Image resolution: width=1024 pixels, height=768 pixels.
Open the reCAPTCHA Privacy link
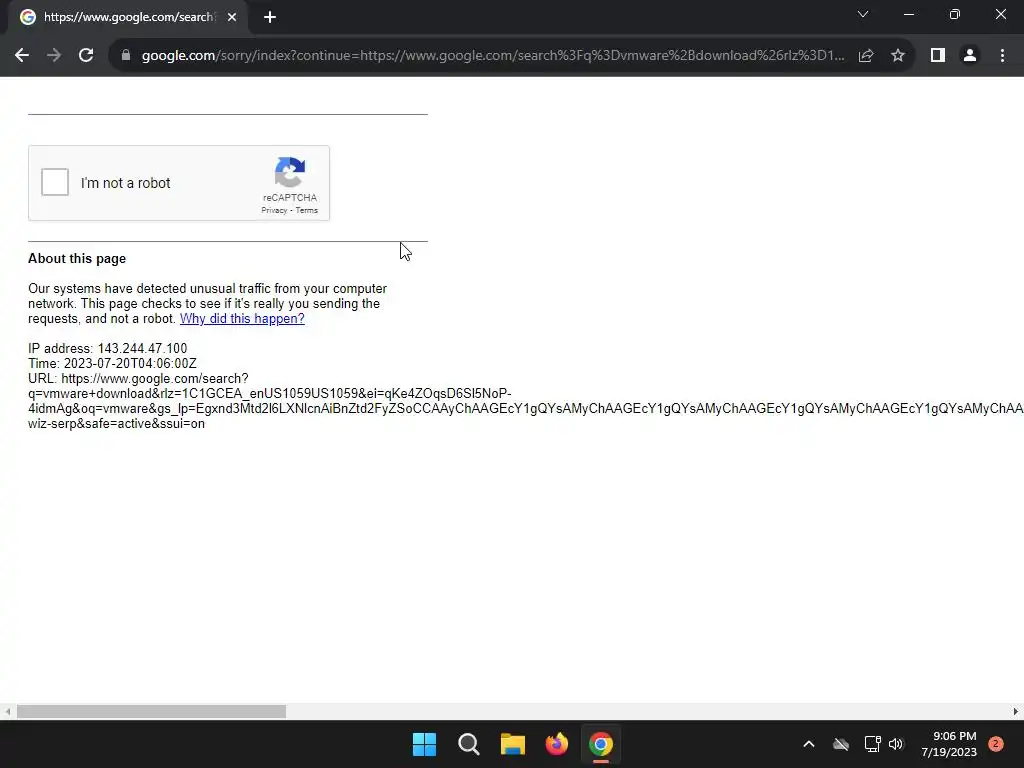pos(274,210)
